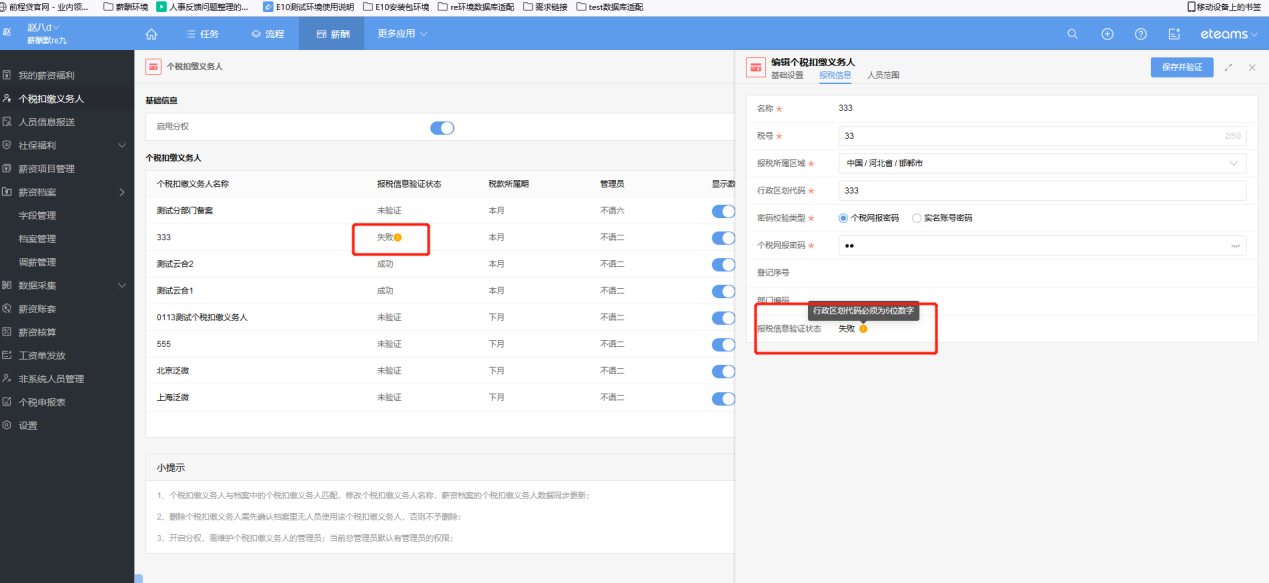Toggle display switch for 北京泛微 row
This screenshot has width=1269, height=583.
coord(723,370)
